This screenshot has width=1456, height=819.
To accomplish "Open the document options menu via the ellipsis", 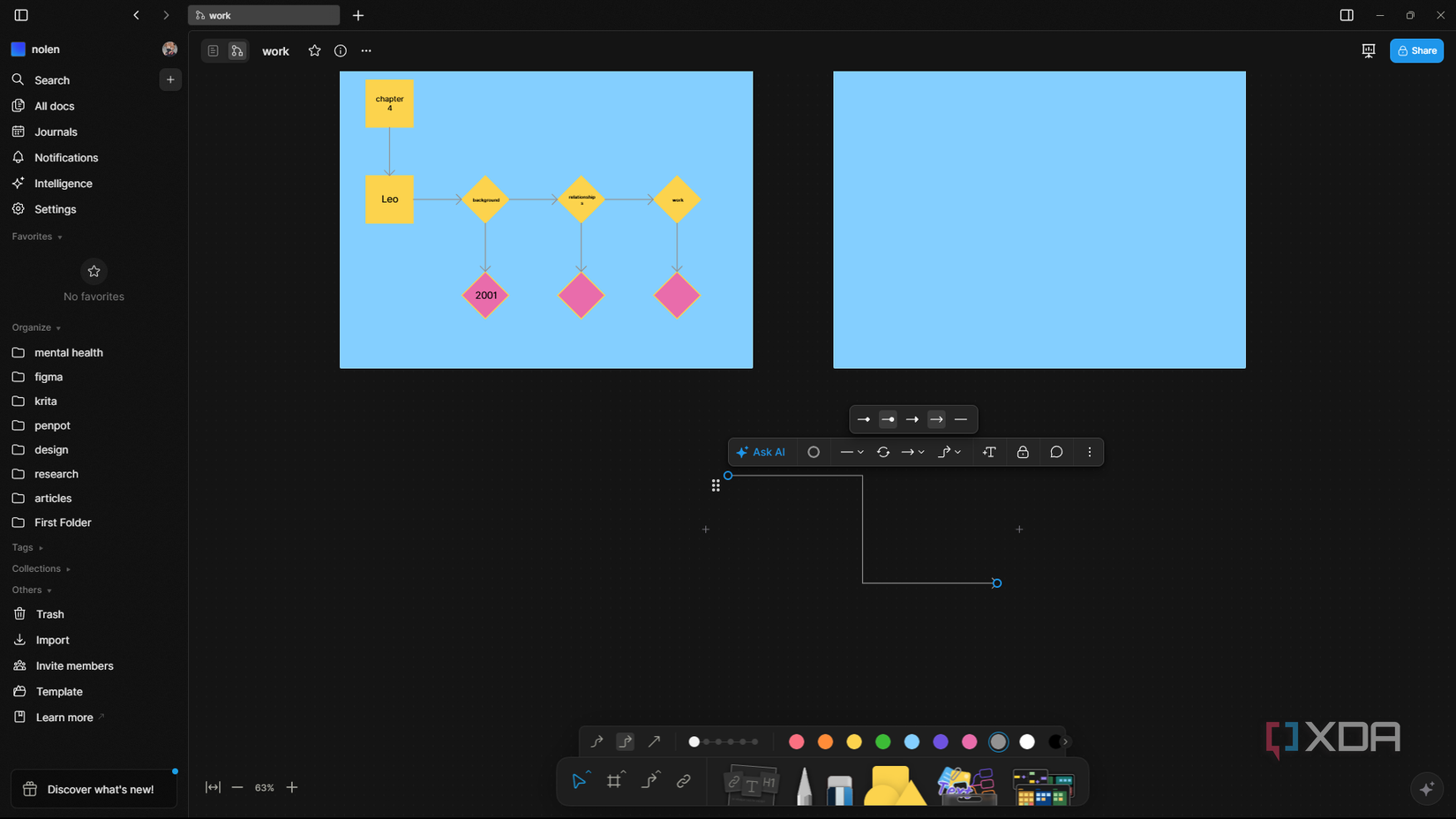I will tap(366, 51).
